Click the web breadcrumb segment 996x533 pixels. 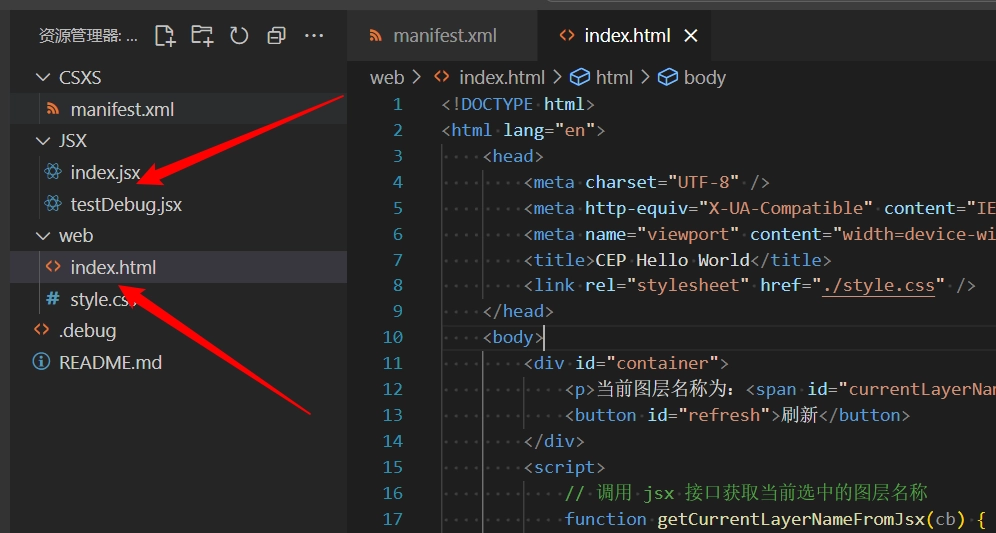[386, 78]
